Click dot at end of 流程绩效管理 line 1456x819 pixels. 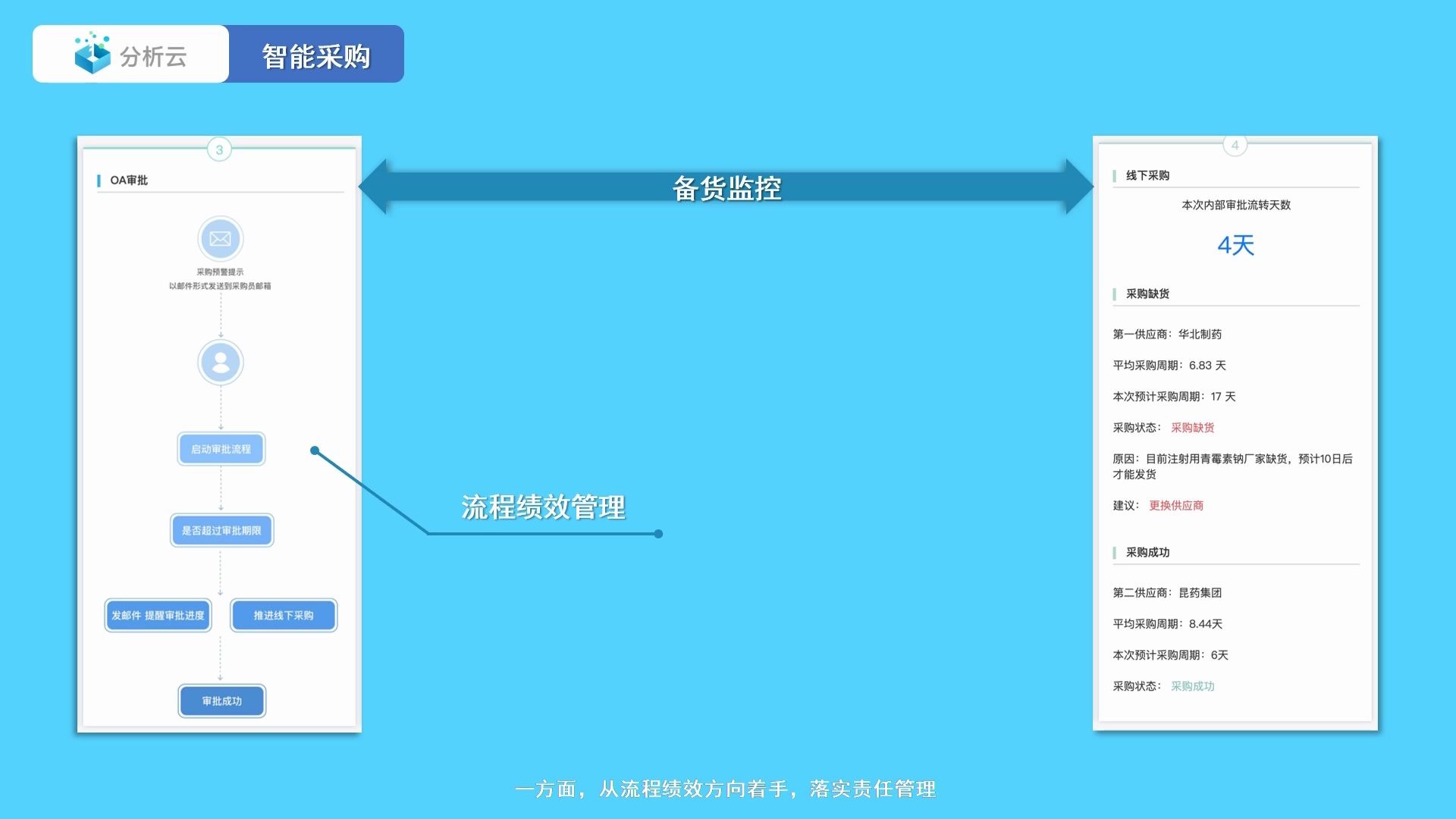[x=658, y=534]
